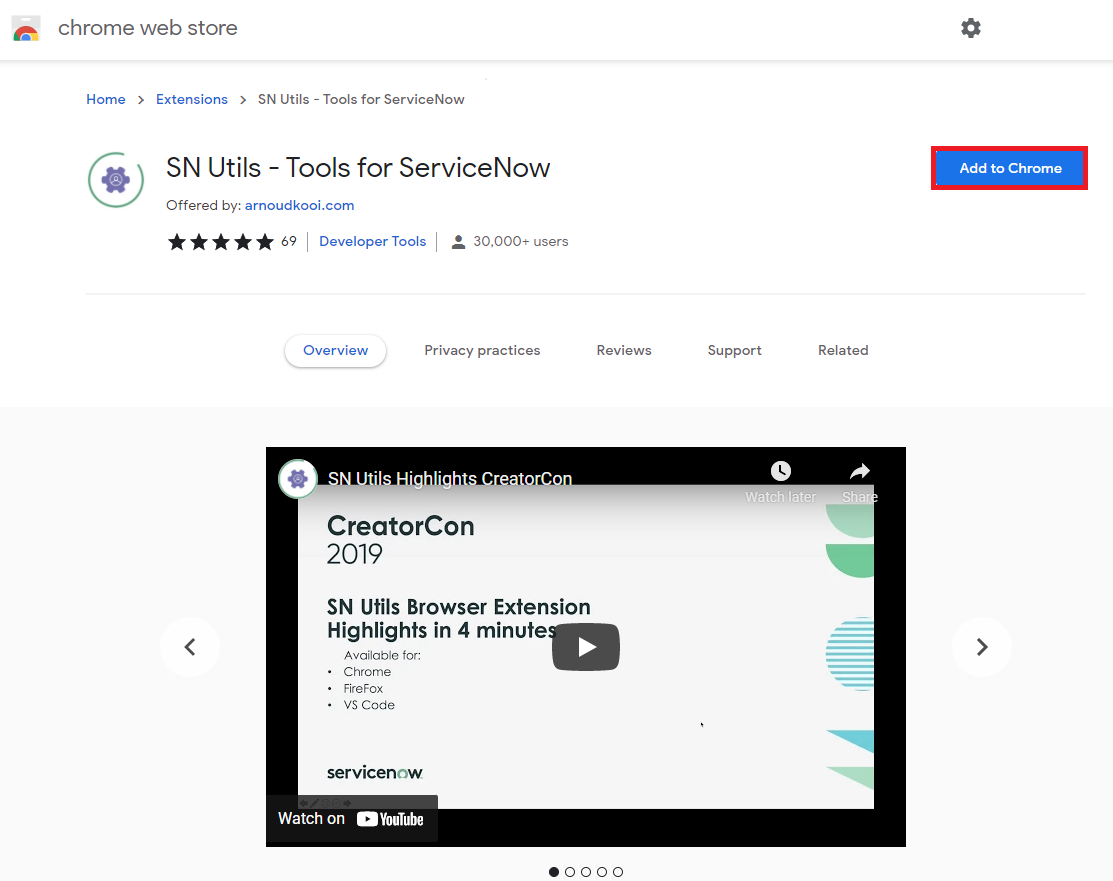
Task: Select the fourth carousel dot
Action: tap(602, 872)
